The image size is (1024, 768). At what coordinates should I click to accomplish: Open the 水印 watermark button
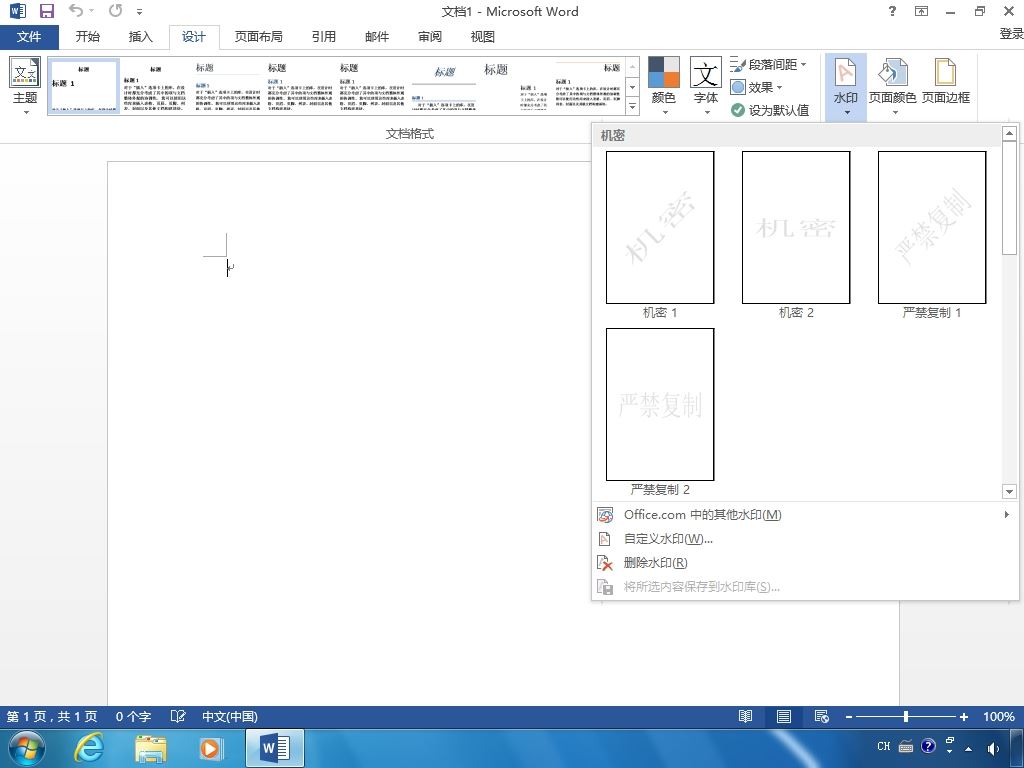click(845, 88)
